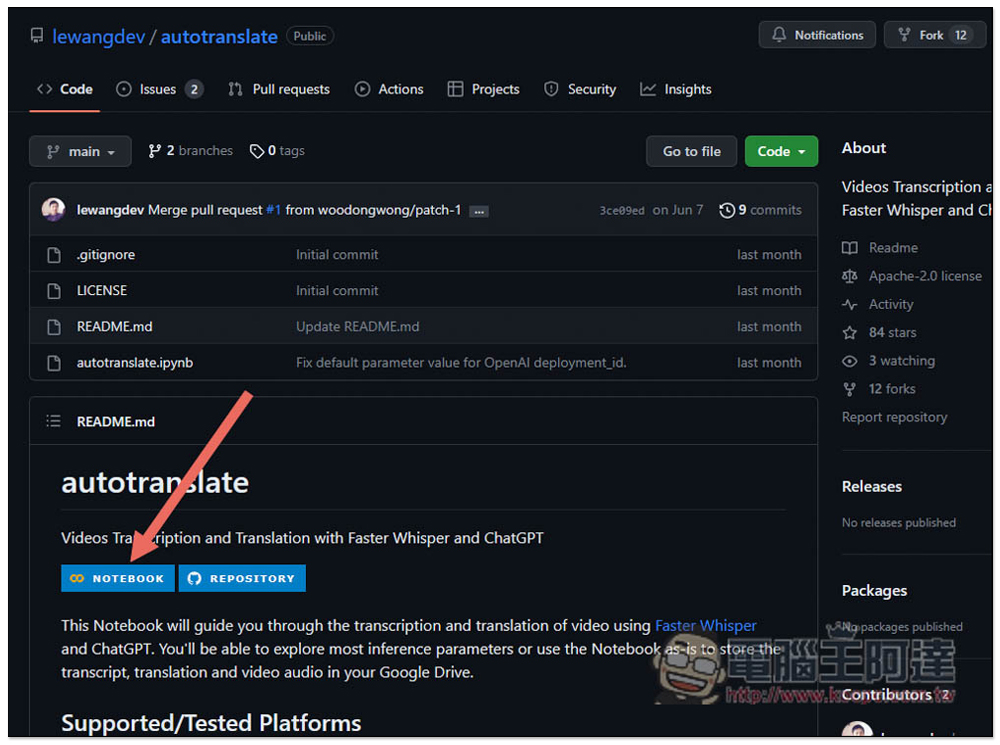Viewport: 1000px width, 745px height.
Task: View the 9 commits history
Action: pyautogui.click(x=760, y=210)
